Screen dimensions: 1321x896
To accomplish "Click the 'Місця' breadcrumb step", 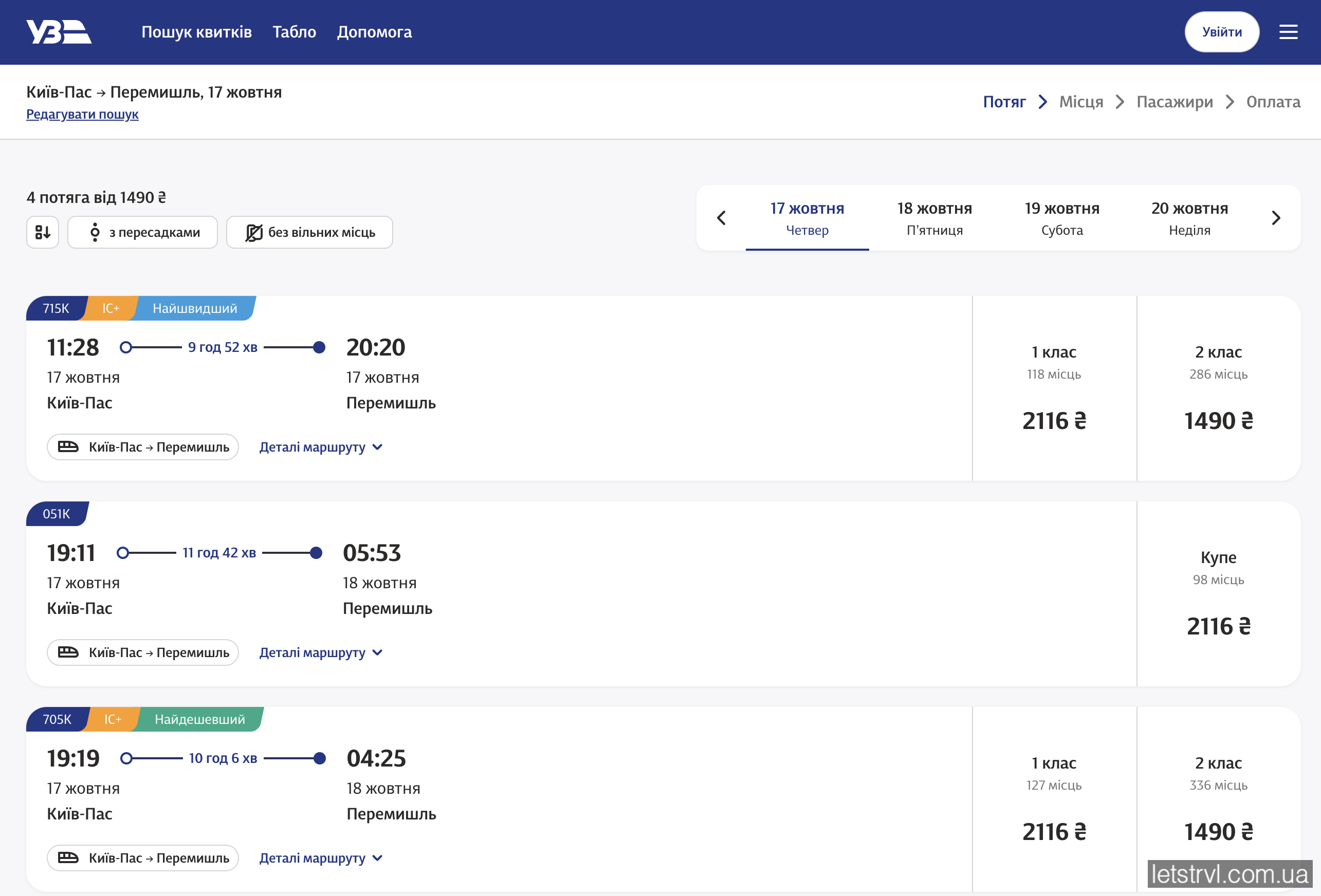I will click(1080, 102).
